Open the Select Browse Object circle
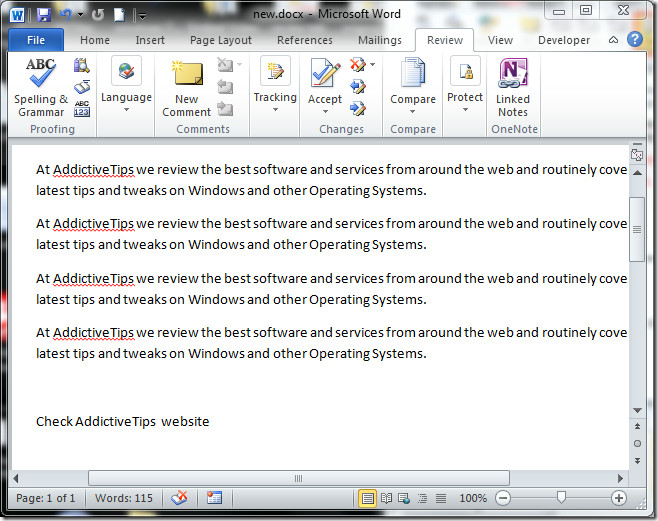 (x=637, y=443)
